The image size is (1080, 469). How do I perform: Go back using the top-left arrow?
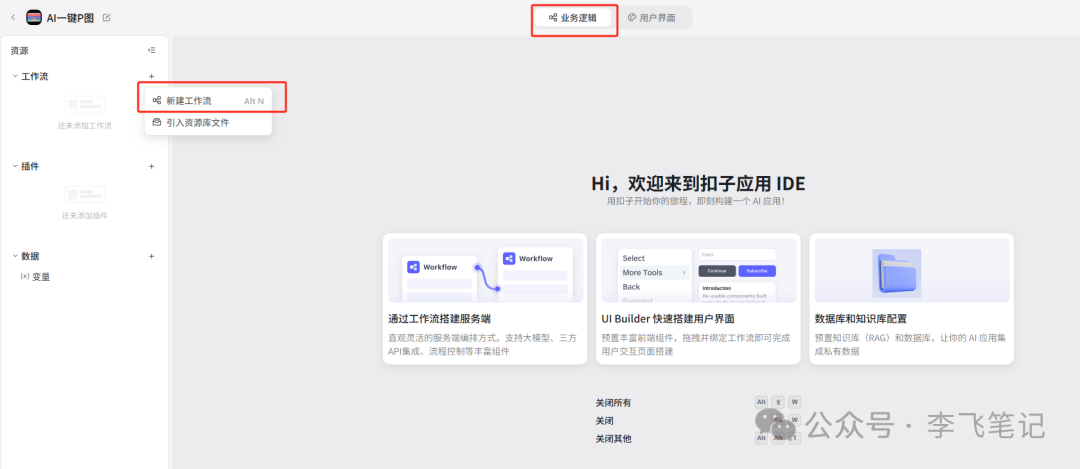click(12, 17)
